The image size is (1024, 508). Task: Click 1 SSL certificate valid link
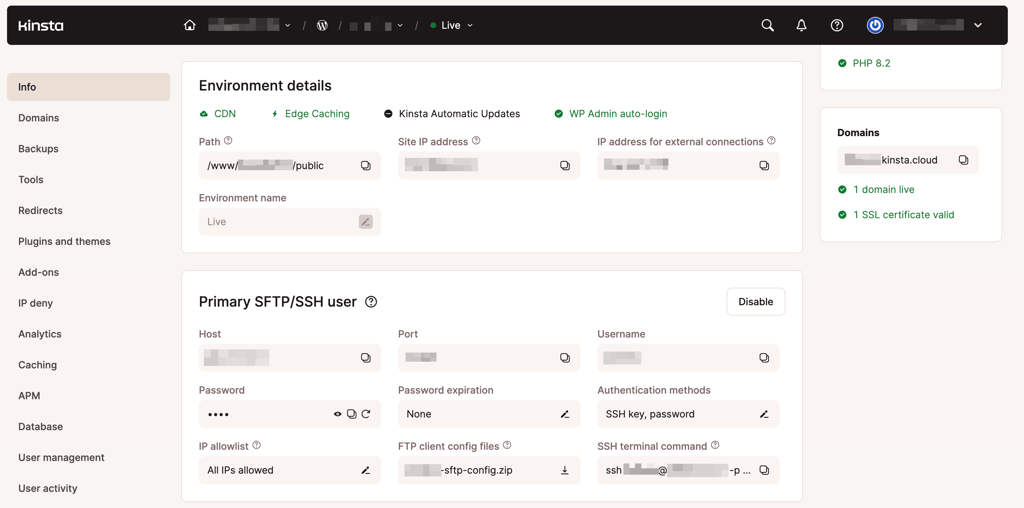click(x=896, y=214)
